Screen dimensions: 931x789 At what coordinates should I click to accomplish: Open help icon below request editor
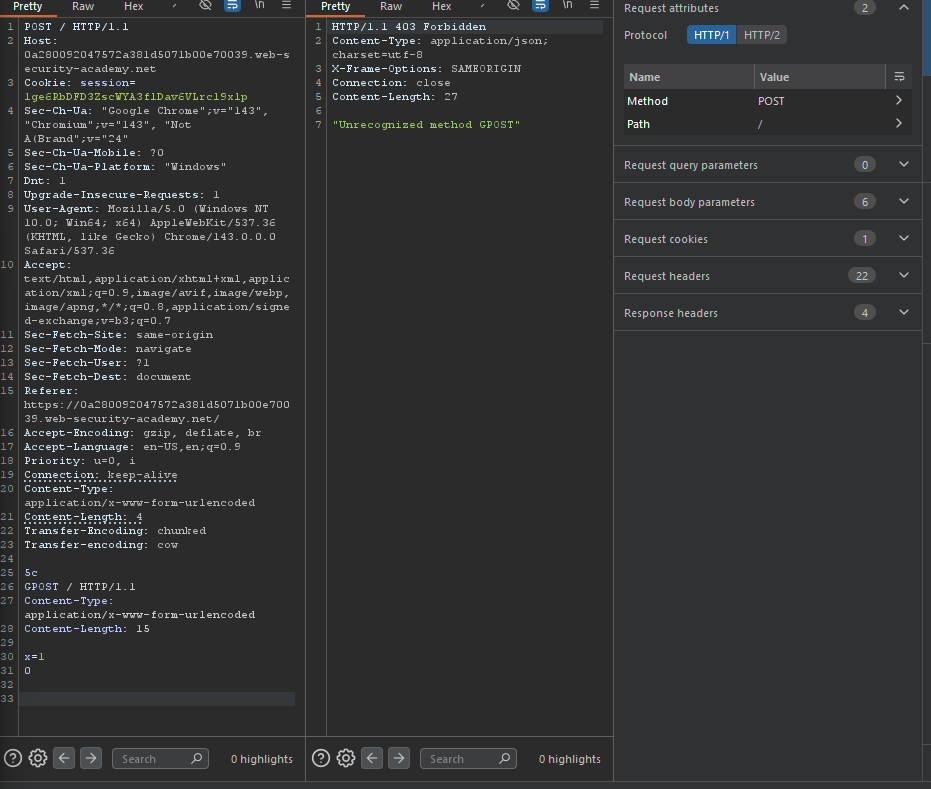point(13,758)
